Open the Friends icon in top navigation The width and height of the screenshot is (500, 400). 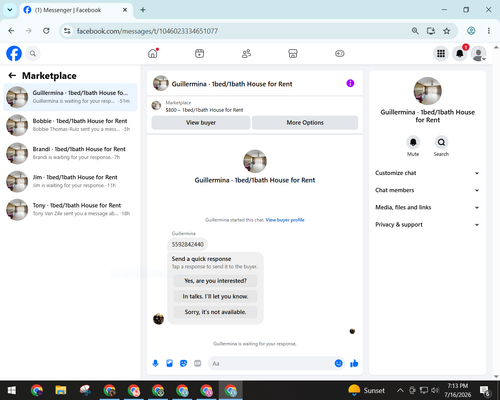tap(246, 53)
